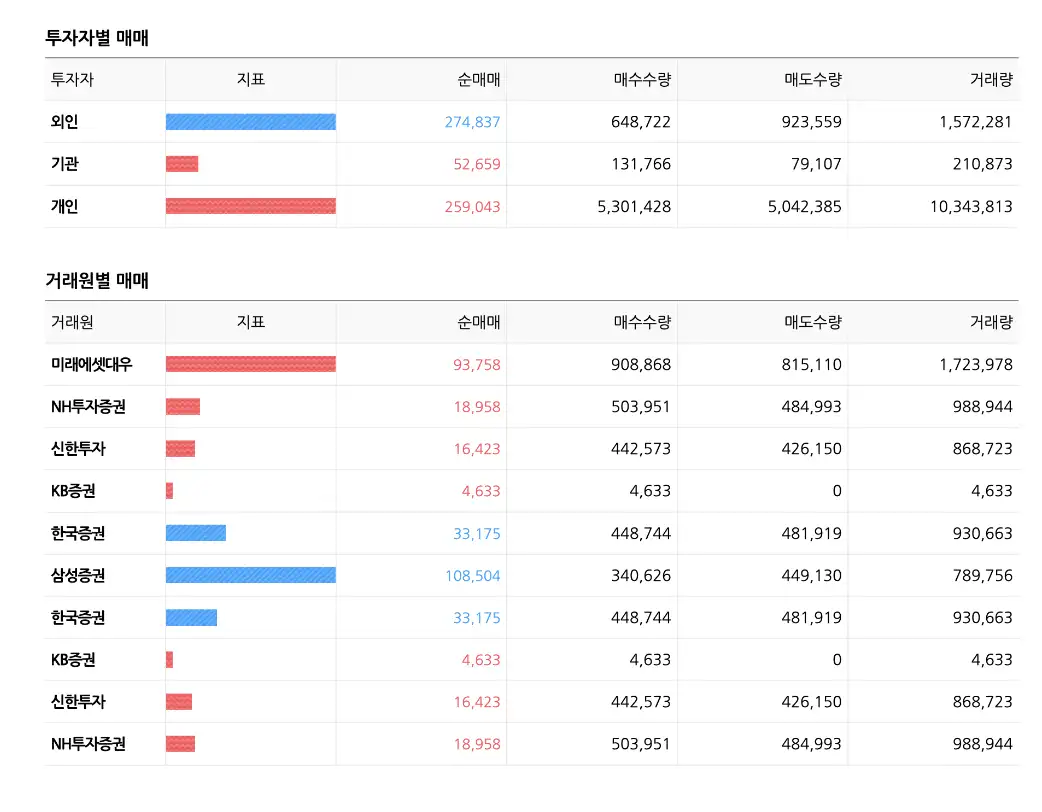Click the red indicator bar for 미래에셋대우

(x=250, y=364)
